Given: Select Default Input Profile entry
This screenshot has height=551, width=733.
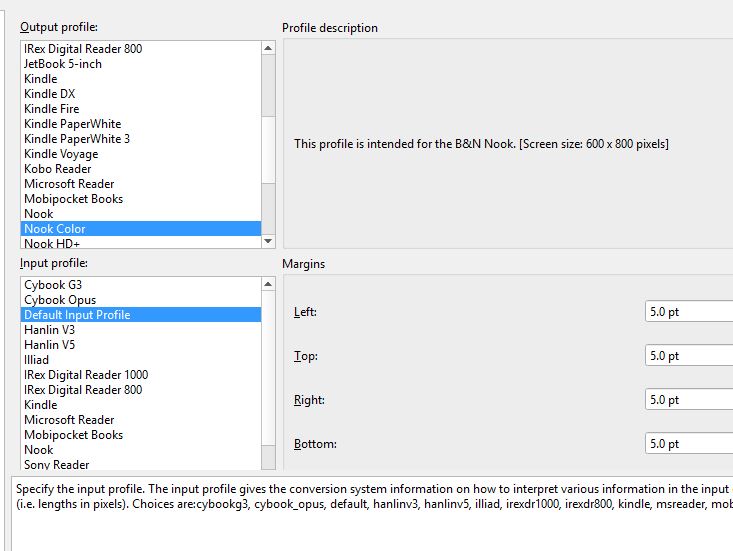Looking at the screenshot, I should (x=77, y=315).
